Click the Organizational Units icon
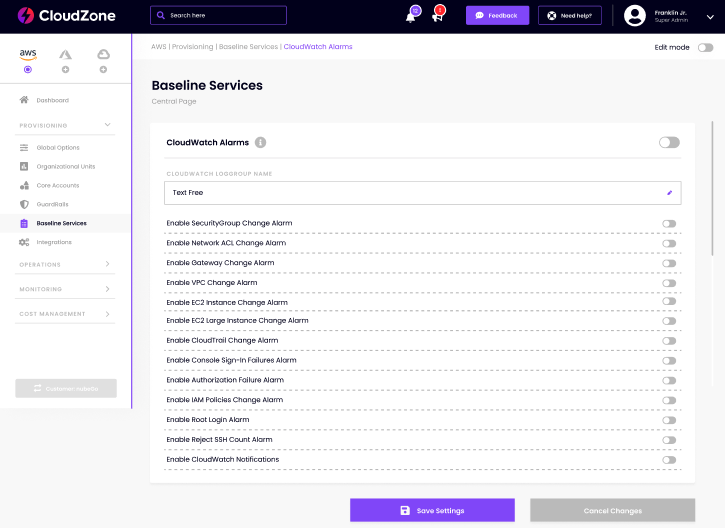Screen dimensions: 725x529 click(24, 166)
